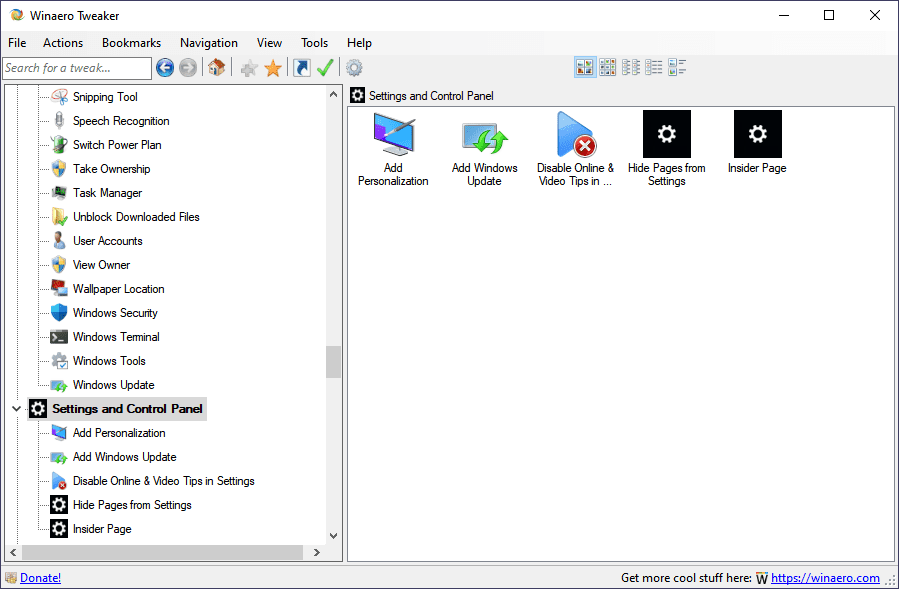Switch to large icons view mode
The height and width of the screenshot is (589, 899).
(585, 67)
